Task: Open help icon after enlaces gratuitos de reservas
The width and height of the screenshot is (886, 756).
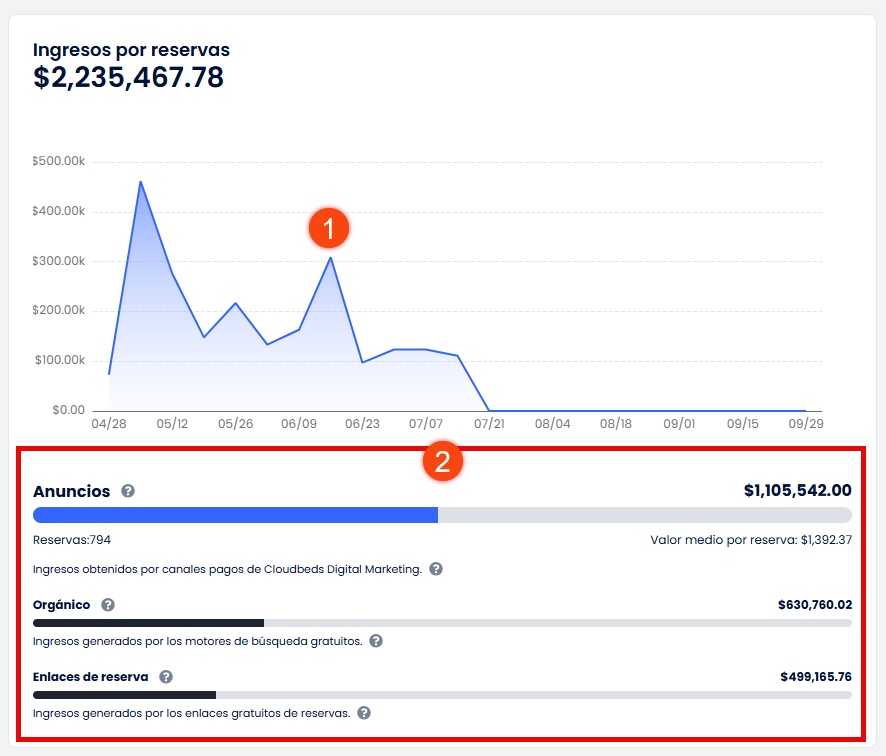Action: tap(364, 713)
